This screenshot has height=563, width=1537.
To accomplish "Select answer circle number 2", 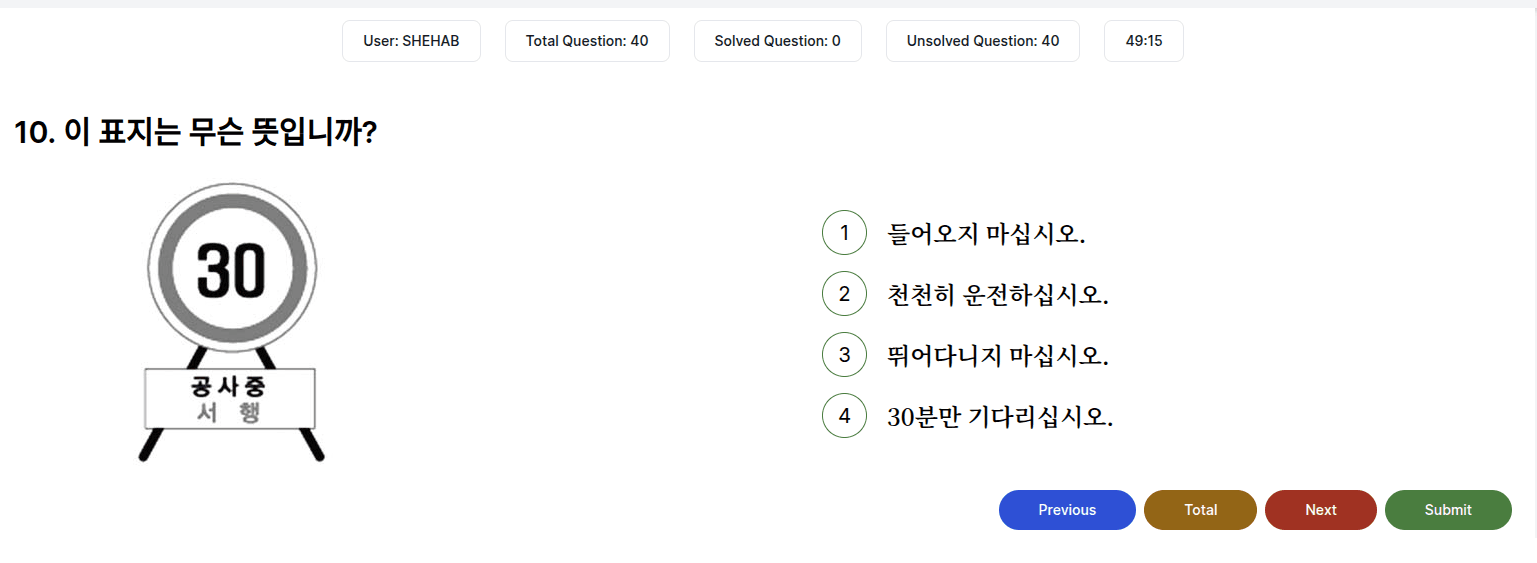I will coord(844,294).
